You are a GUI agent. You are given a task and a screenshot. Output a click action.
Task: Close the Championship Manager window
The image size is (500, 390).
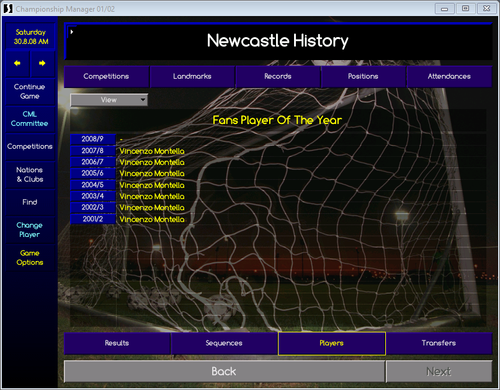[487, 9]
